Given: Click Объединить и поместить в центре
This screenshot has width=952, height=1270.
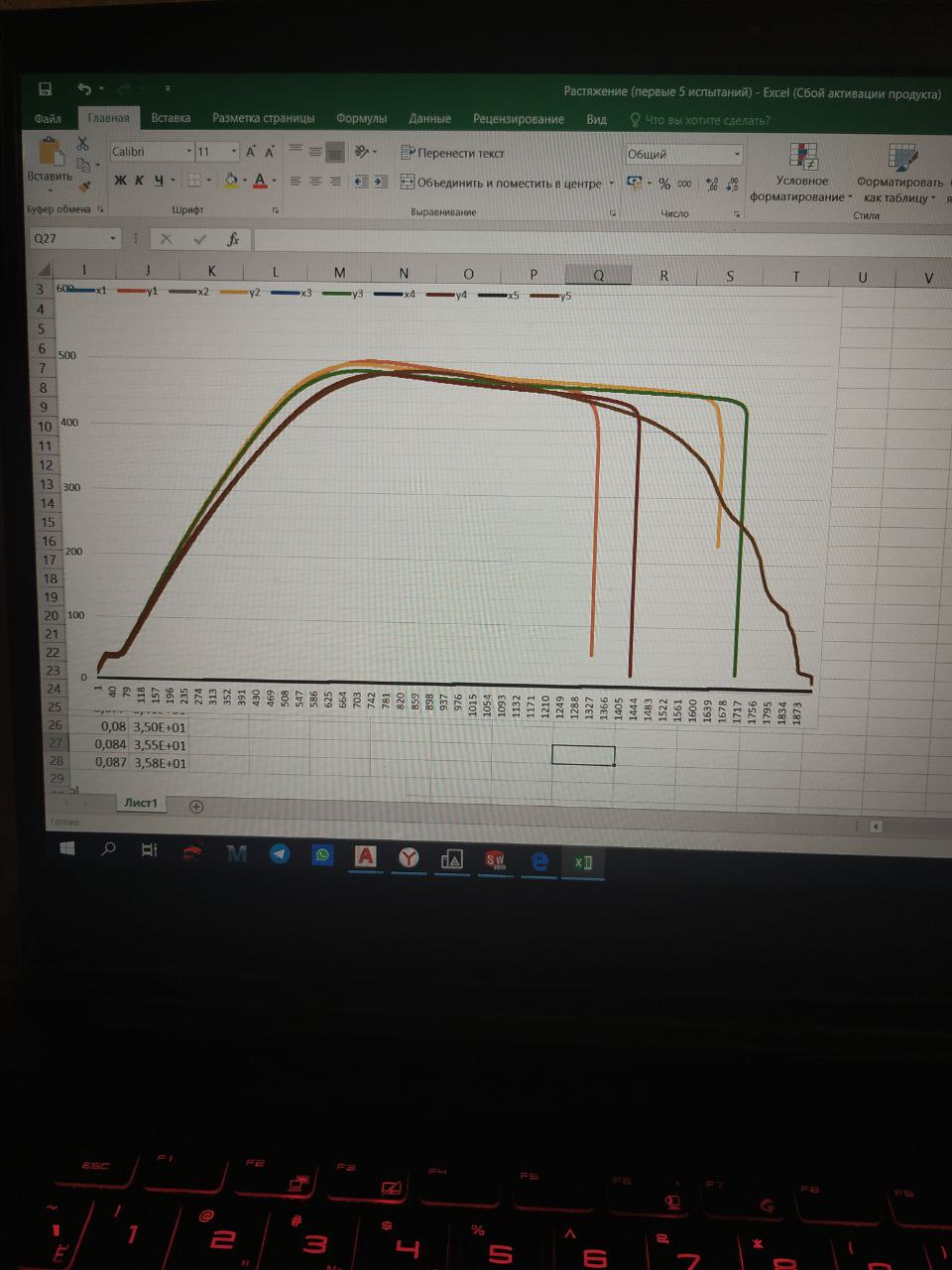Looking at the screenshot, I should [501, 183].
